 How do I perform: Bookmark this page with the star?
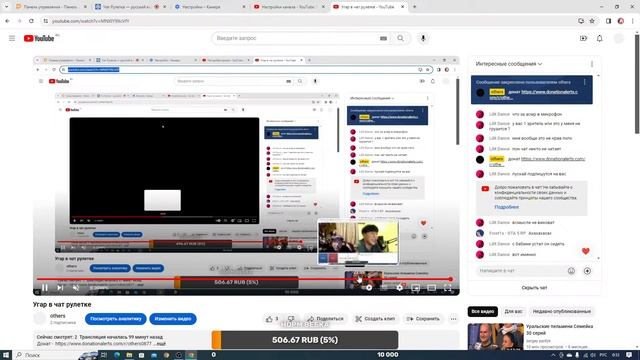(592, 21)
